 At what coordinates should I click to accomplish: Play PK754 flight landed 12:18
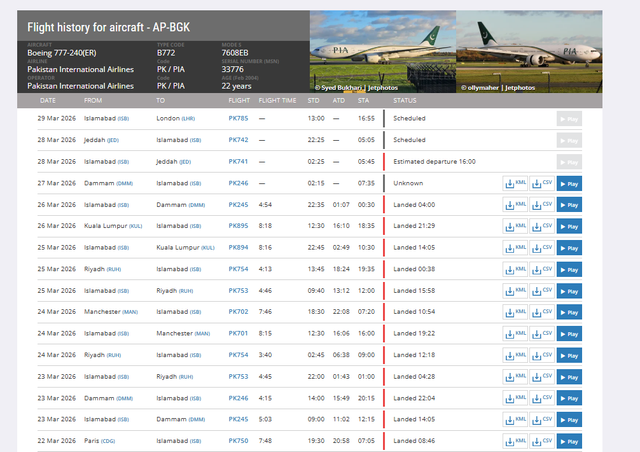569,356
